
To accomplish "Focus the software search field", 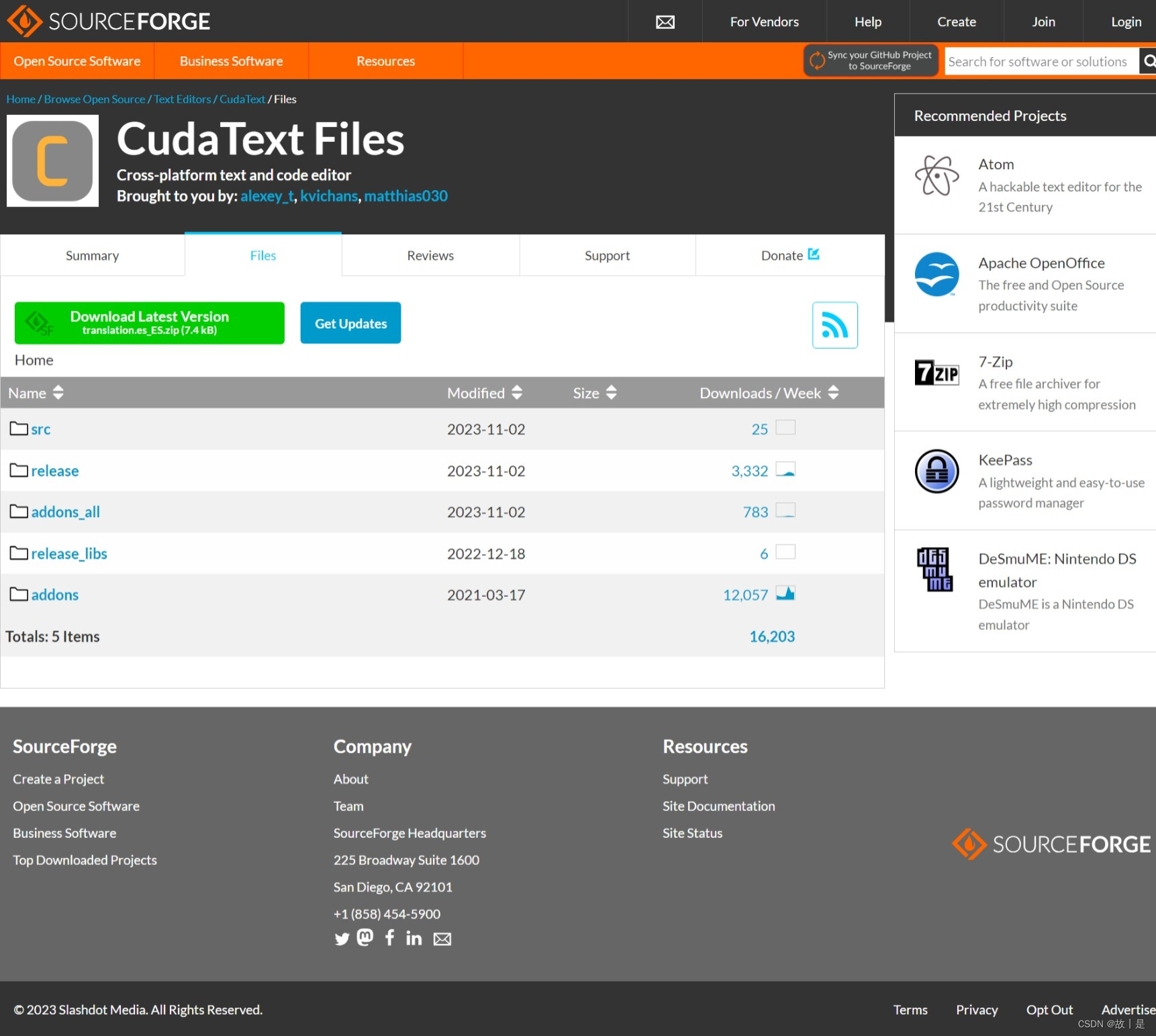I will coord(1041,61).
